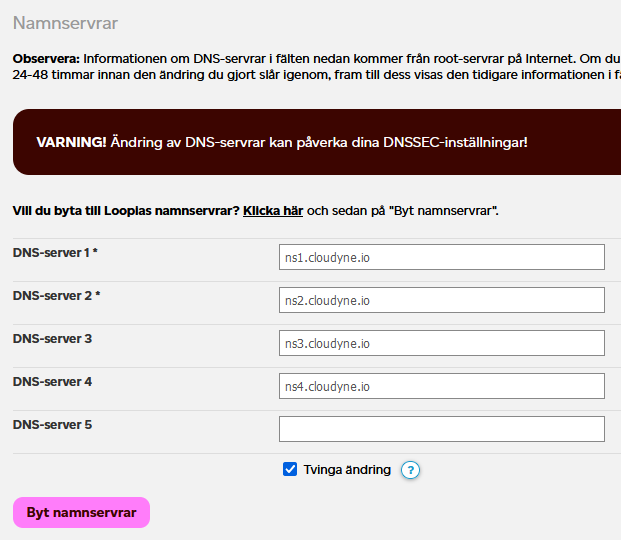621x540 pixels.
Task: Click the Tvinga ändring label text
Action: 347,469
